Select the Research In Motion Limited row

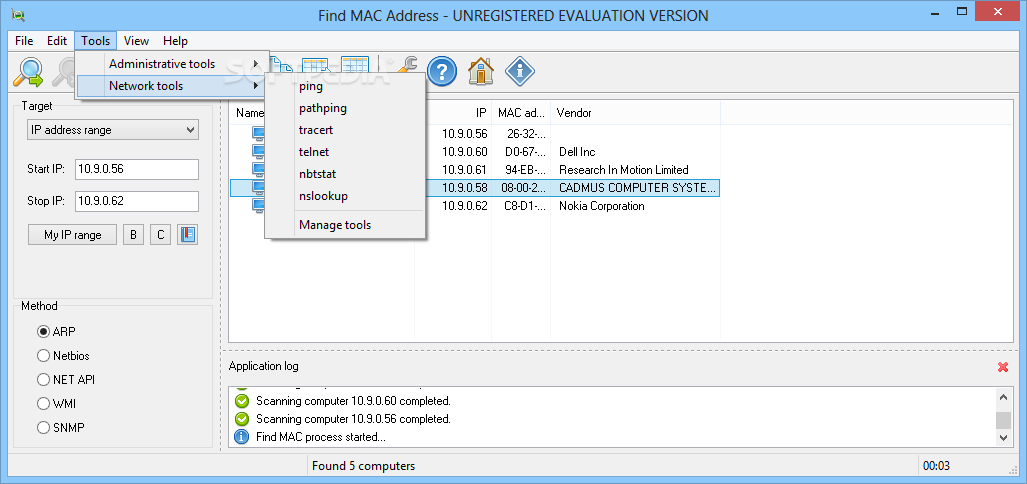(x=475, y=170)
